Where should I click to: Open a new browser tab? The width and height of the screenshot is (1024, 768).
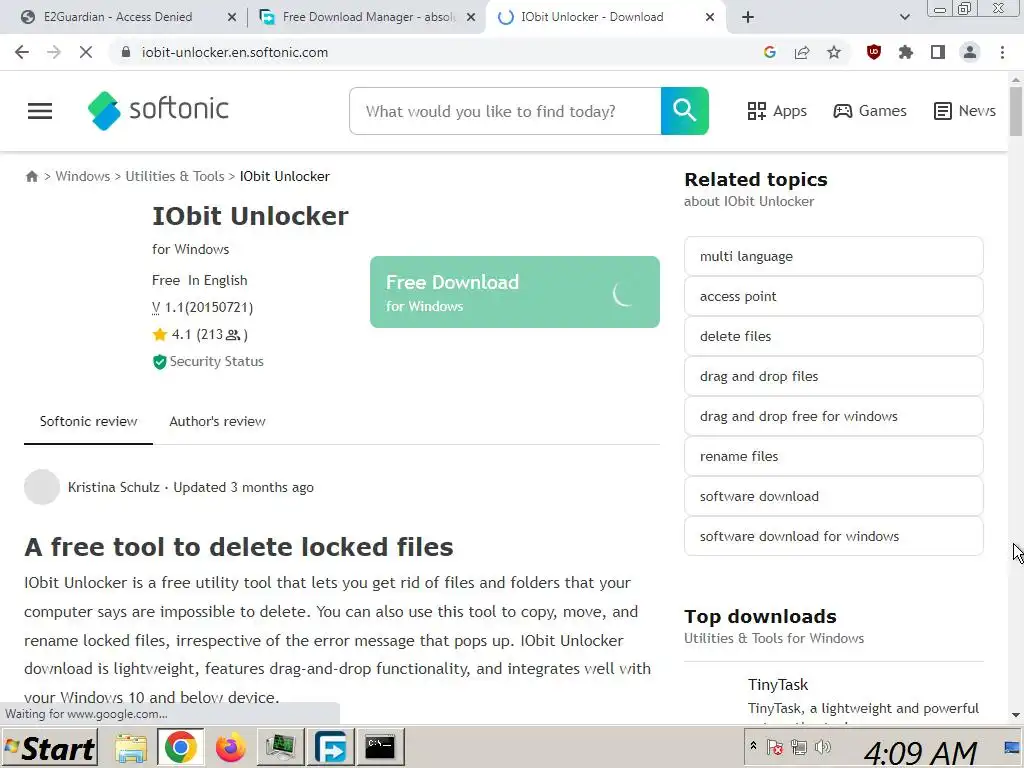pos(748,18)
